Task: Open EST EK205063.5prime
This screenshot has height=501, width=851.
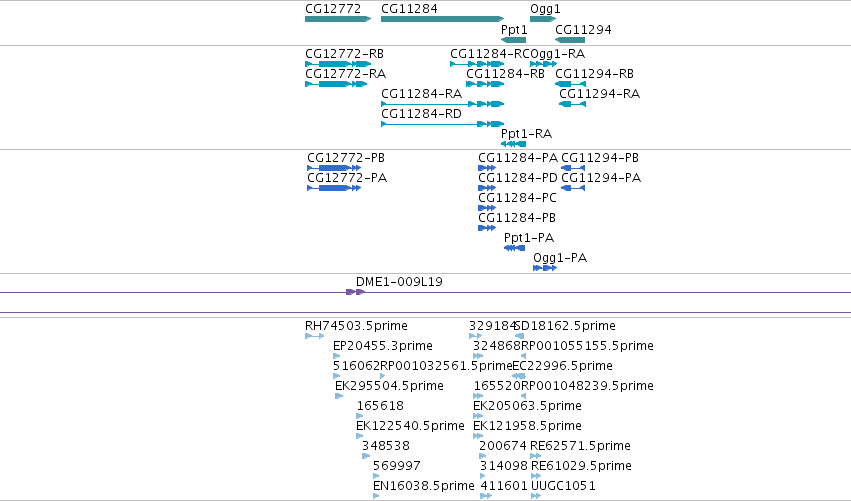Action: (527, 407)
